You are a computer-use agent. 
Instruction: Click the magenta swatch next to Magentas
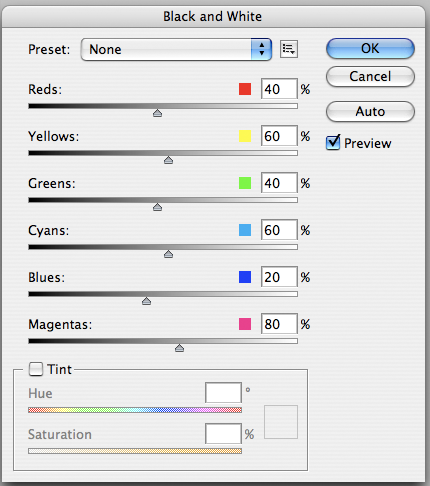[245, 324]
